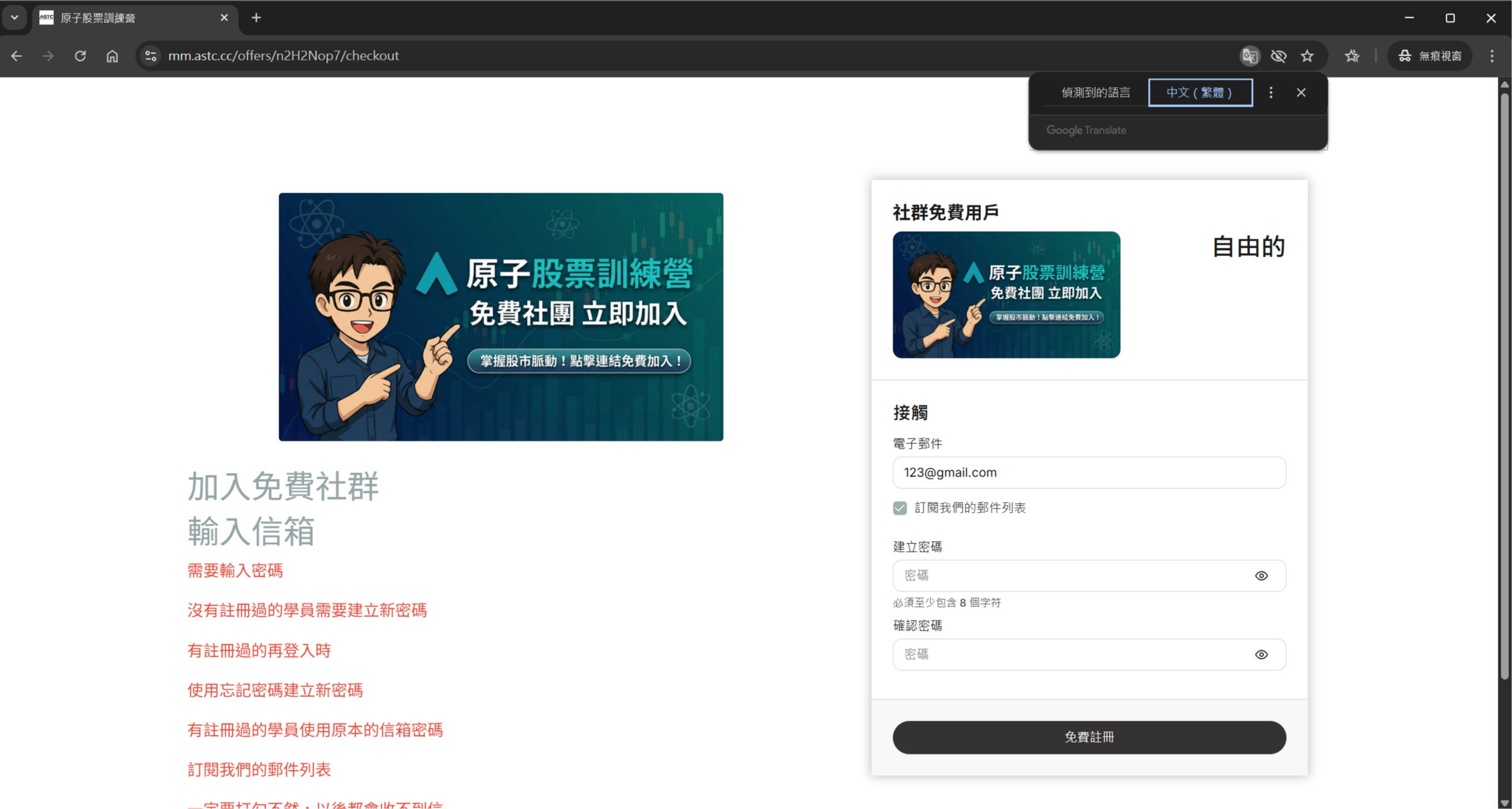Close the Google Translate popup

point(1301,92)
